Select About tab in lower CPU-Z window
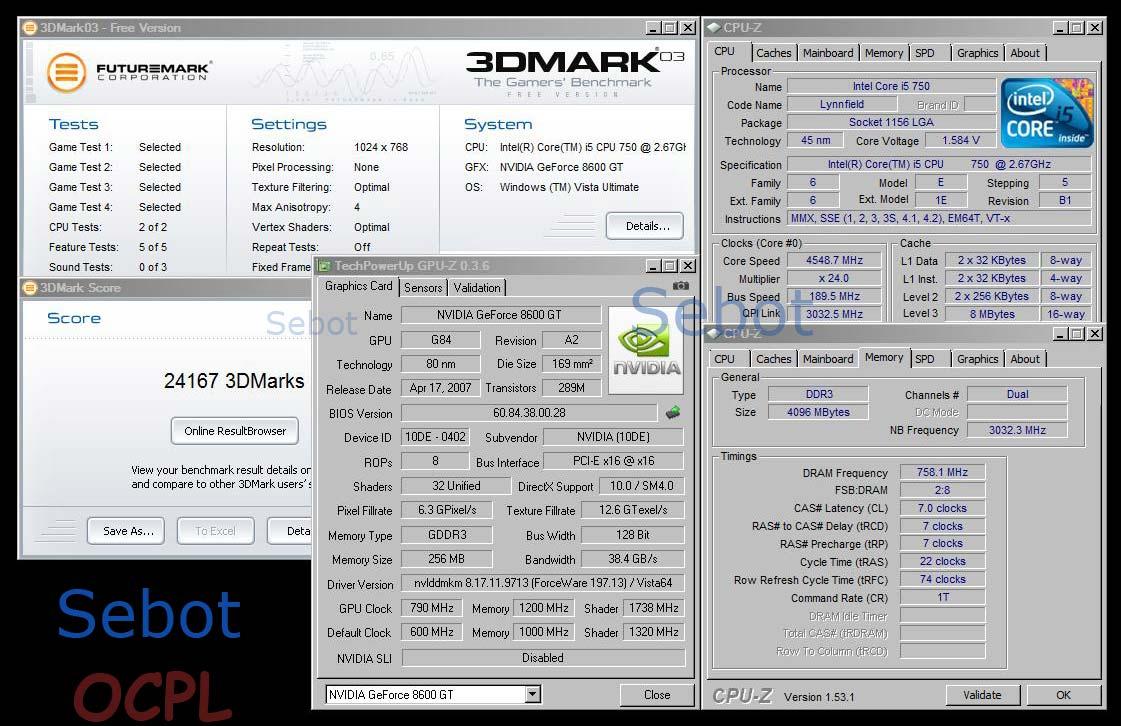This screenshot has width=1121, height=726. pyautogui.click(x=1024, y=359)
